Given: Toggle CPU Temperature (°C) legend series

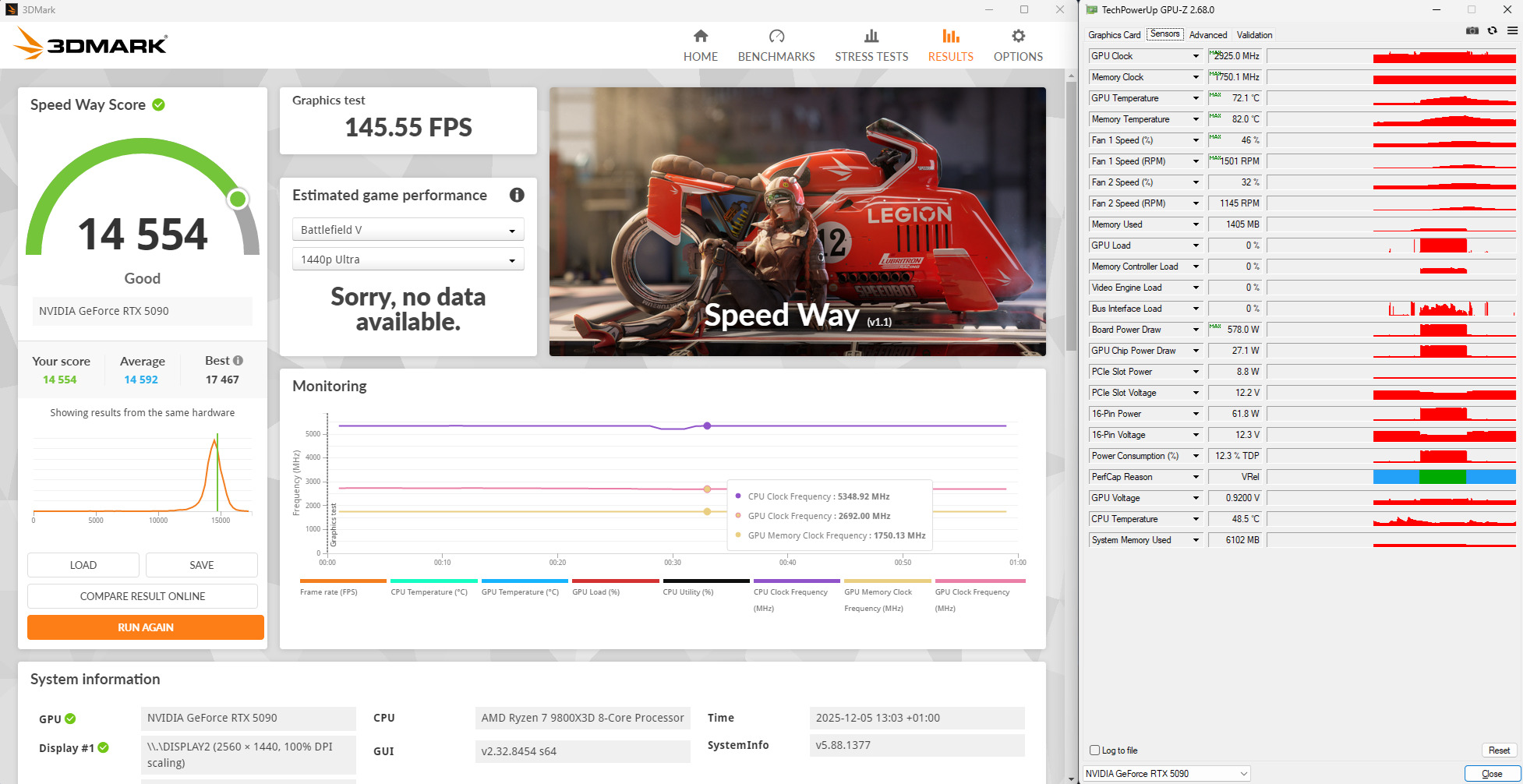Looking at the screenshot, I should pyautogui.click(x=433, y=587).
